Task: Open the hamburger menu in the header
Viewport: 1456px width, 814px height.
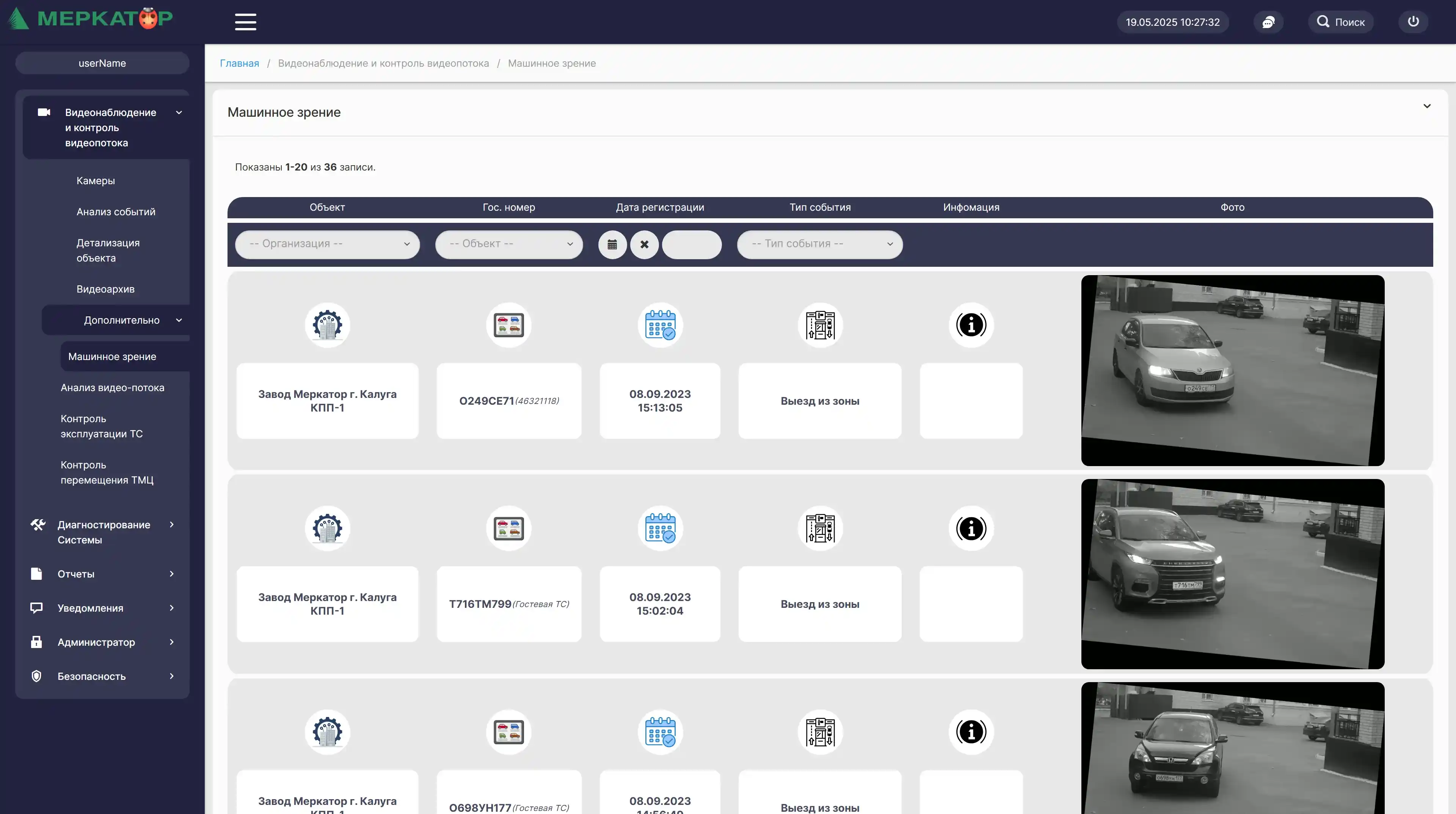Action: 245,22
